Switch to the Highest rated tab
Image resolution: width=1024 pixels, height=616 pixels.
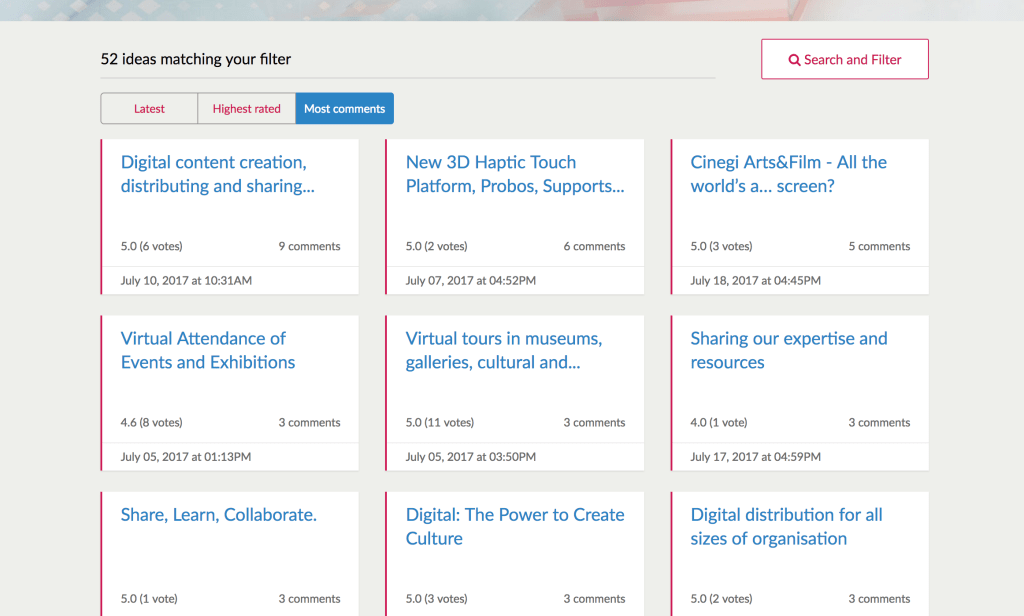[x=246, y=108]
